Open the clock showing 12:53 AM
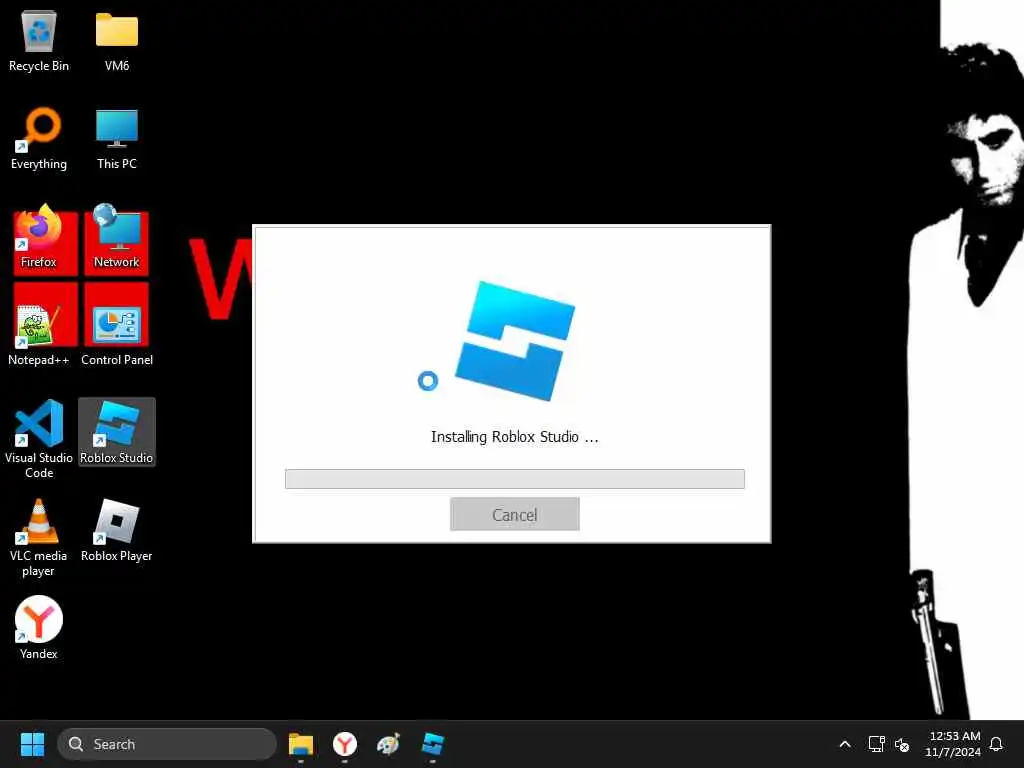 [x=953, y=744]
